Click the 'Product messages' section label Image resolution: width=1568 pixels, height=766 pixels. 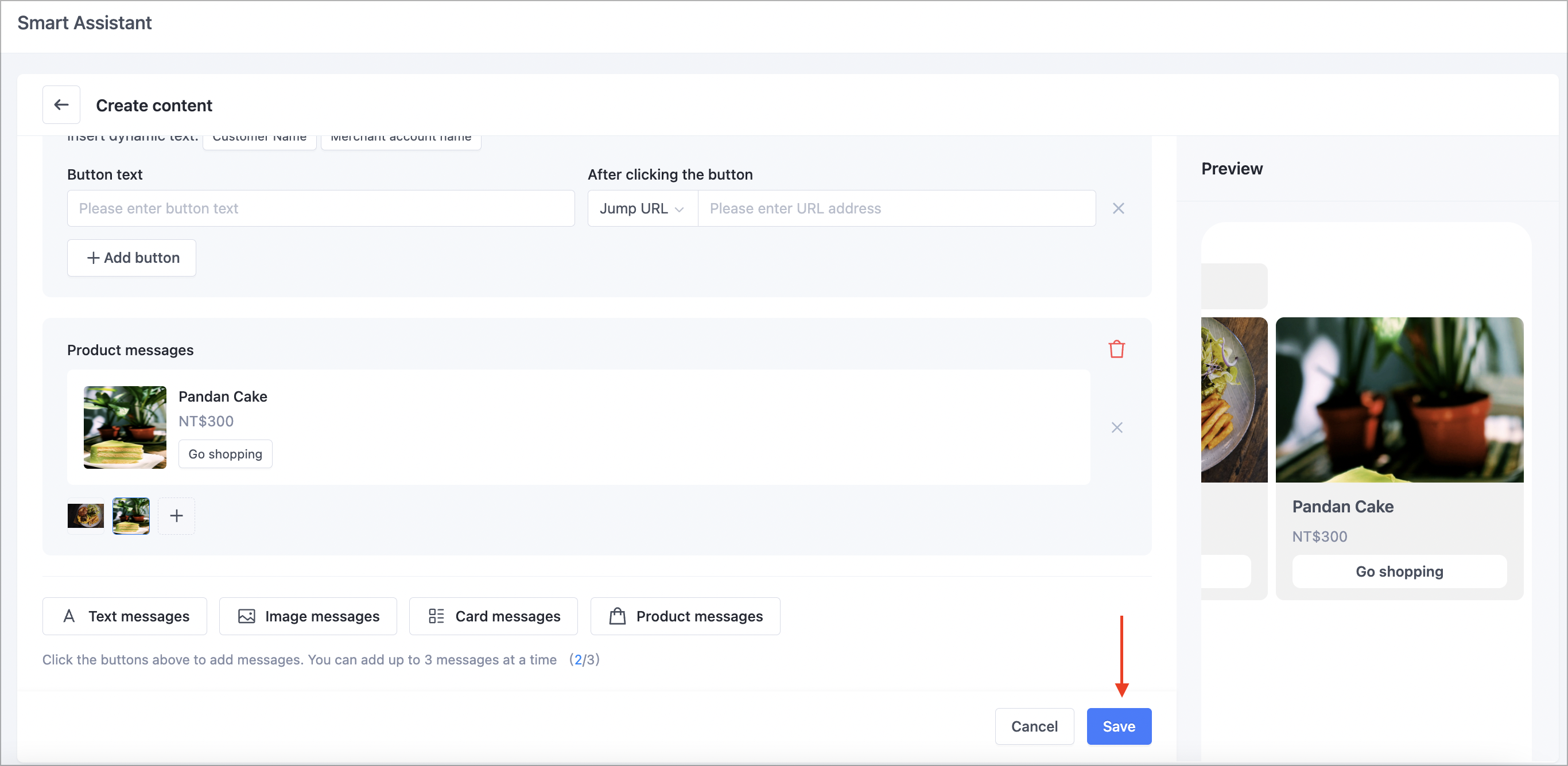click(130, 350)
